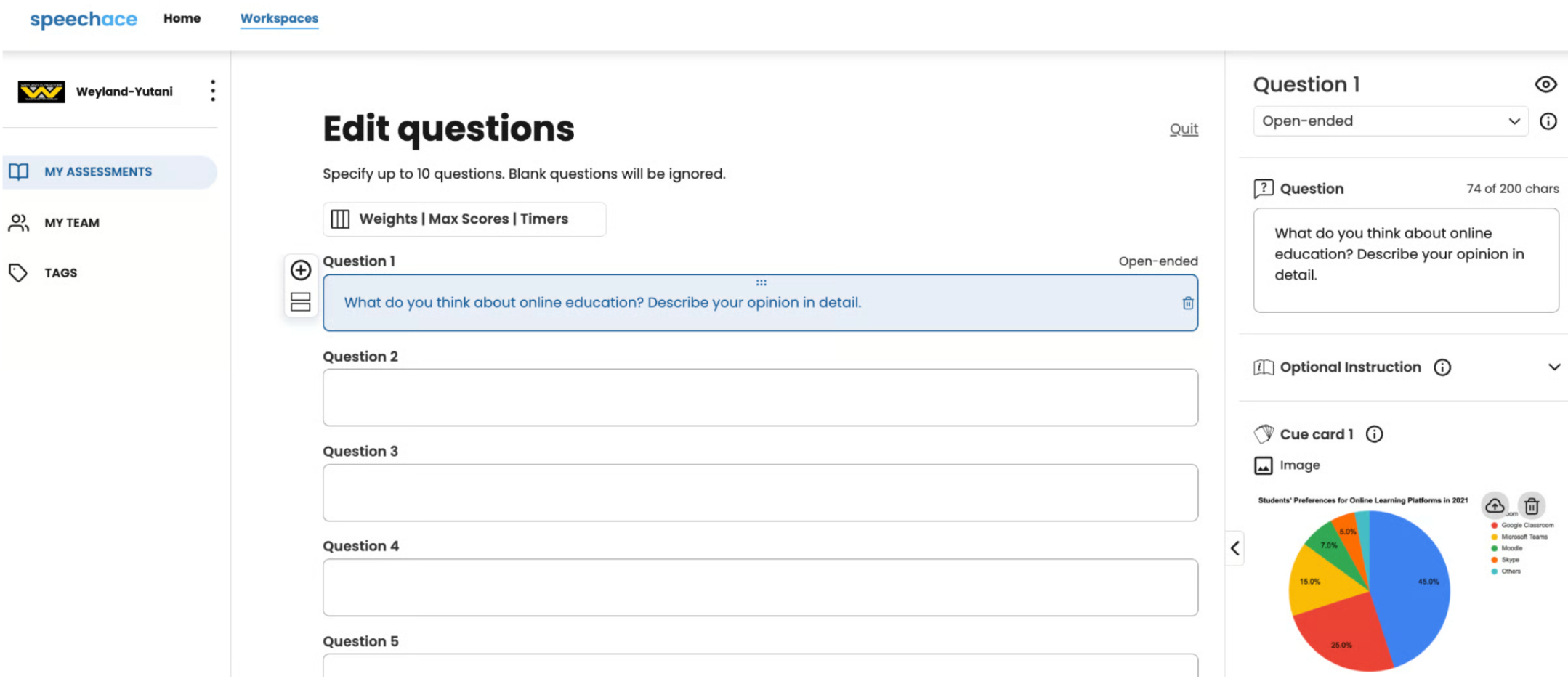The image size is (1568, 684).
Task: Open Weights | Max Scores | Timers
Action: 464,219
